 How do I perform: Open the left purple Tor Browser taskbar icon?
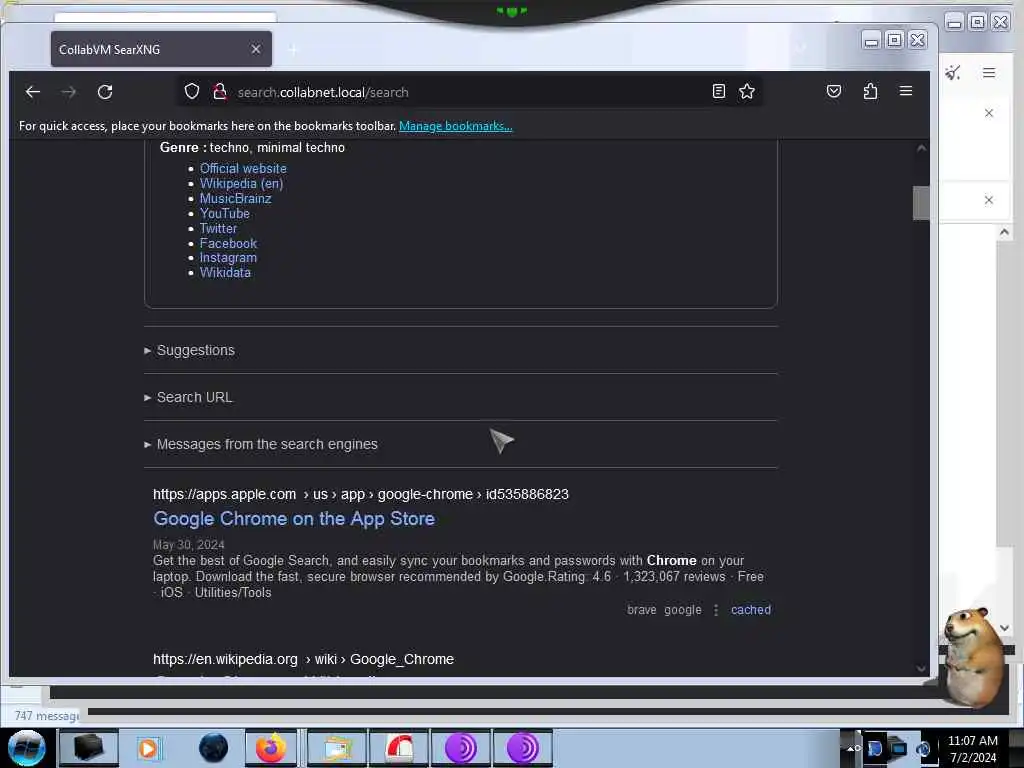pos(460,748)
